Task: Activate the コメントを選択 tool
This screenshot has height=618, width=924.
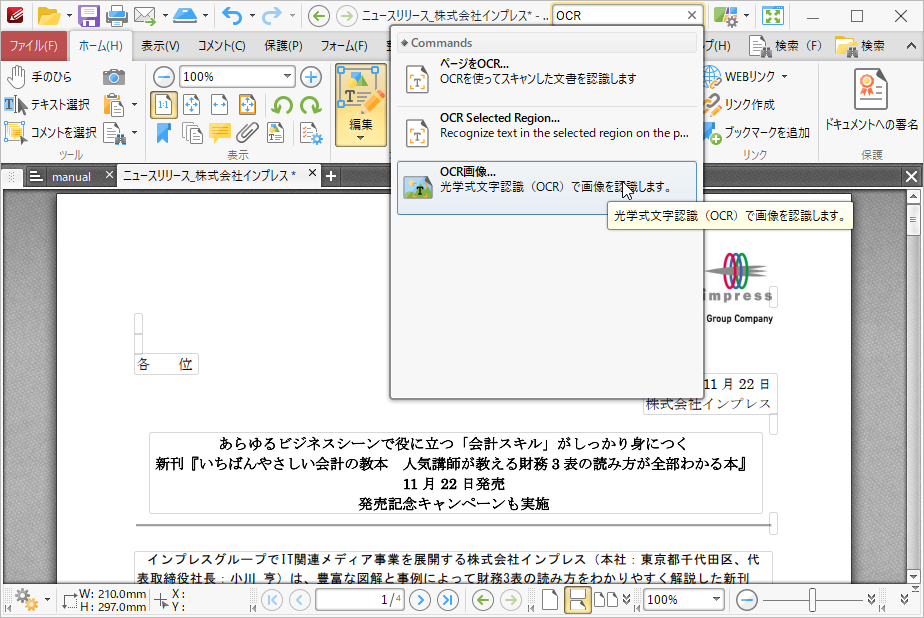Action: point(51,133)
